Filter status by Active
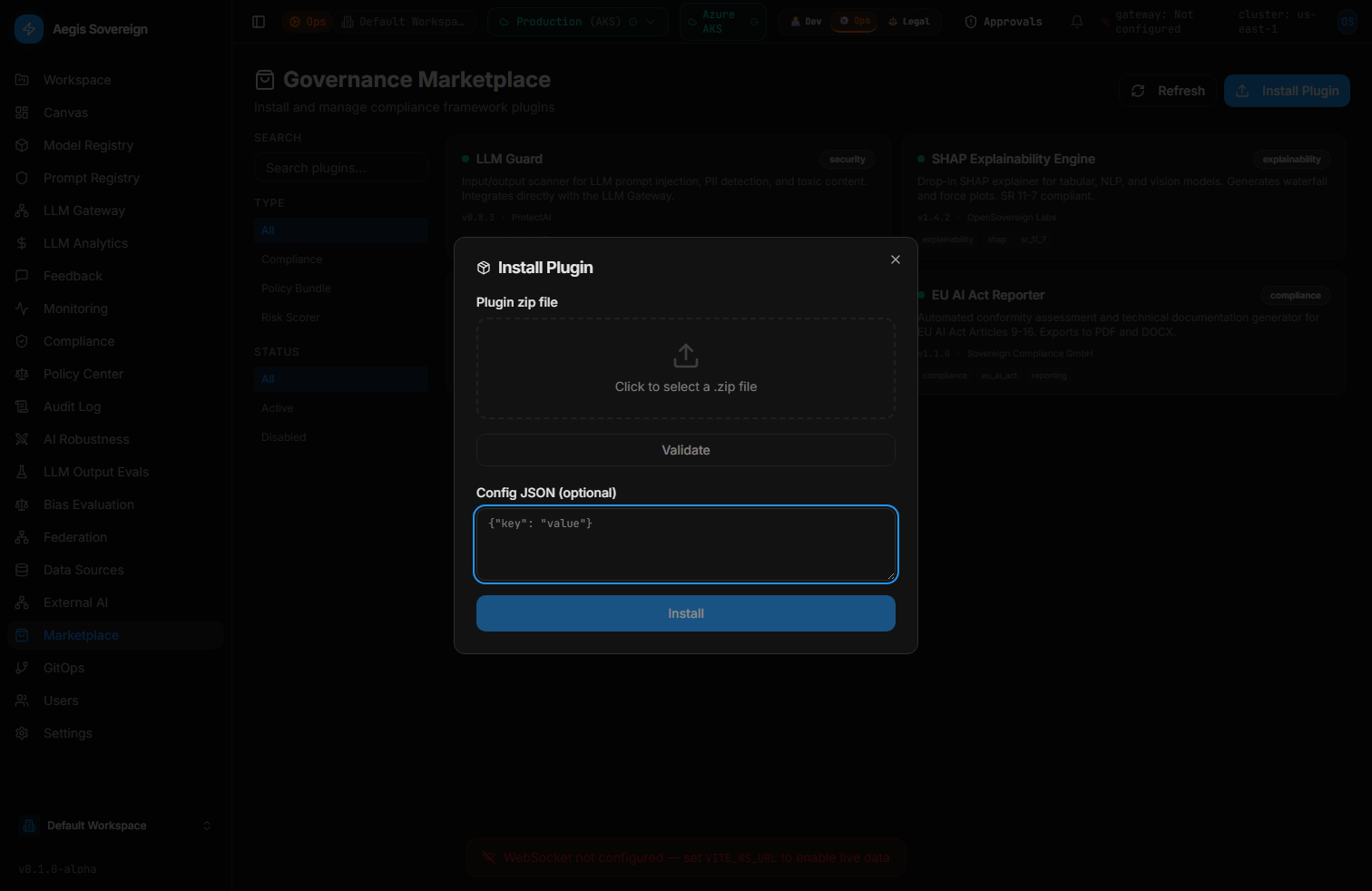Image resolution: width=1372 pixels, height=891 pixels. [x=341, y=408]
